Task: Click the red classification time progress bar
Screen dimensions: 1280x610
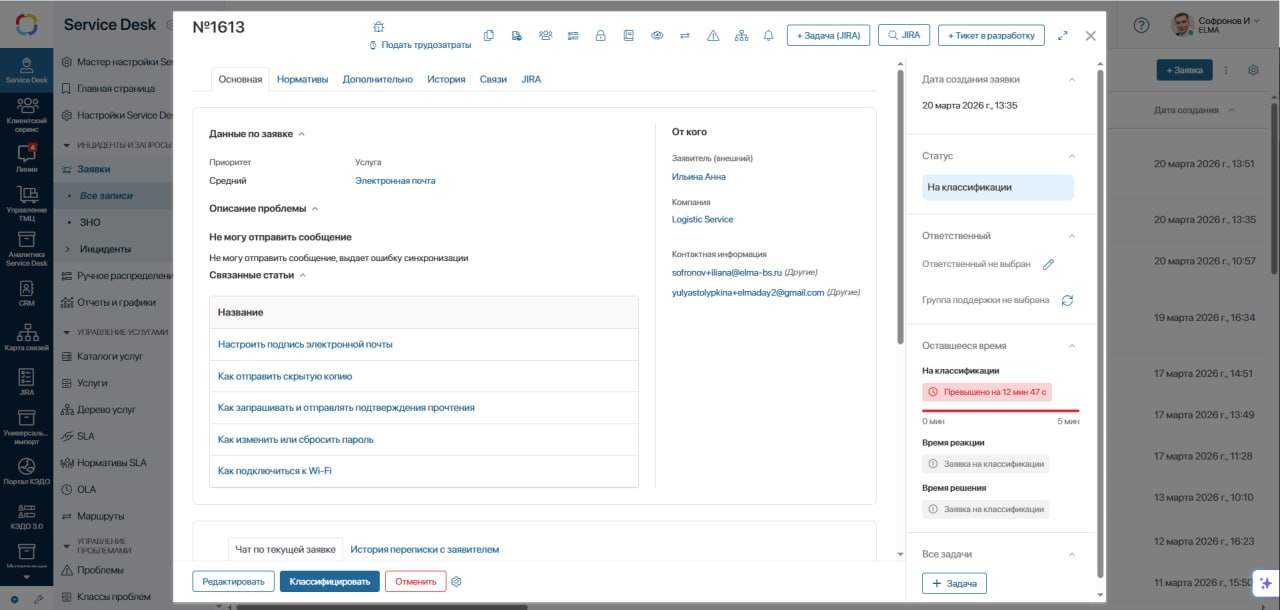Action: [x=1000, y=410]
